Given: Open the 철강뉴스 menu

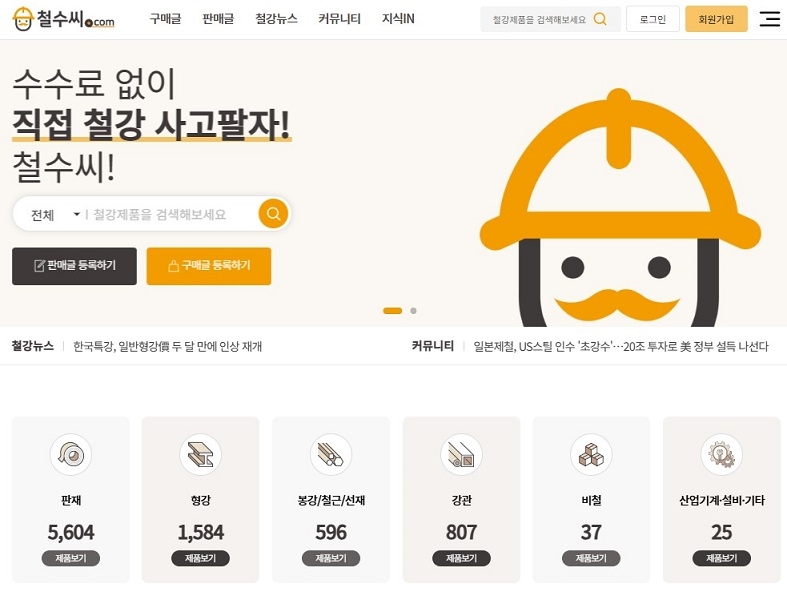Looking at the screenshot, I should click(x=276, y=19).
